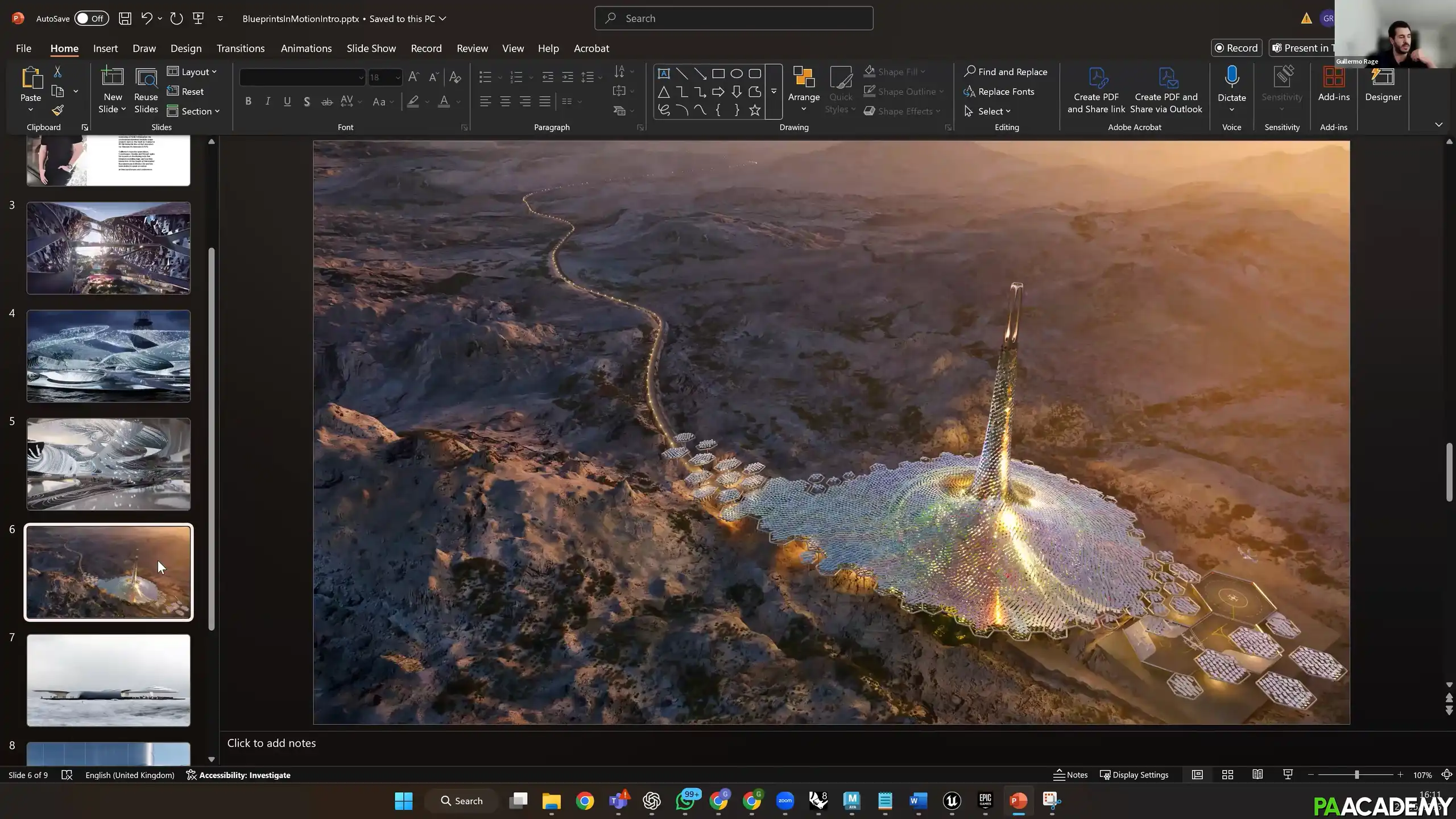Open the Arrange dropdown
Screen dimensions: 1456x819
tap(804, 90)
